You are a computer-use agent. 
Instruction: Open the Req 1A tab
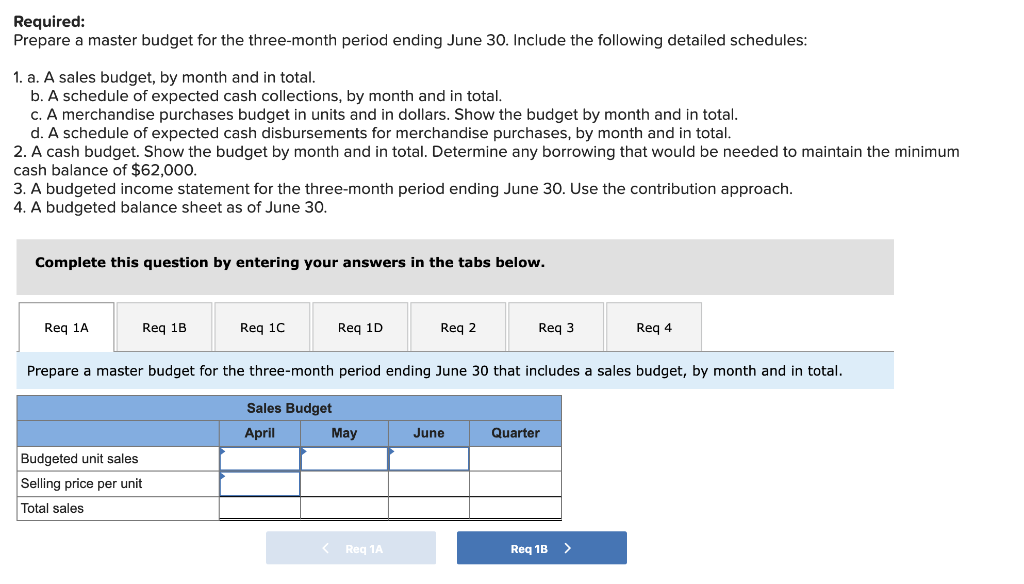[67, 327]
